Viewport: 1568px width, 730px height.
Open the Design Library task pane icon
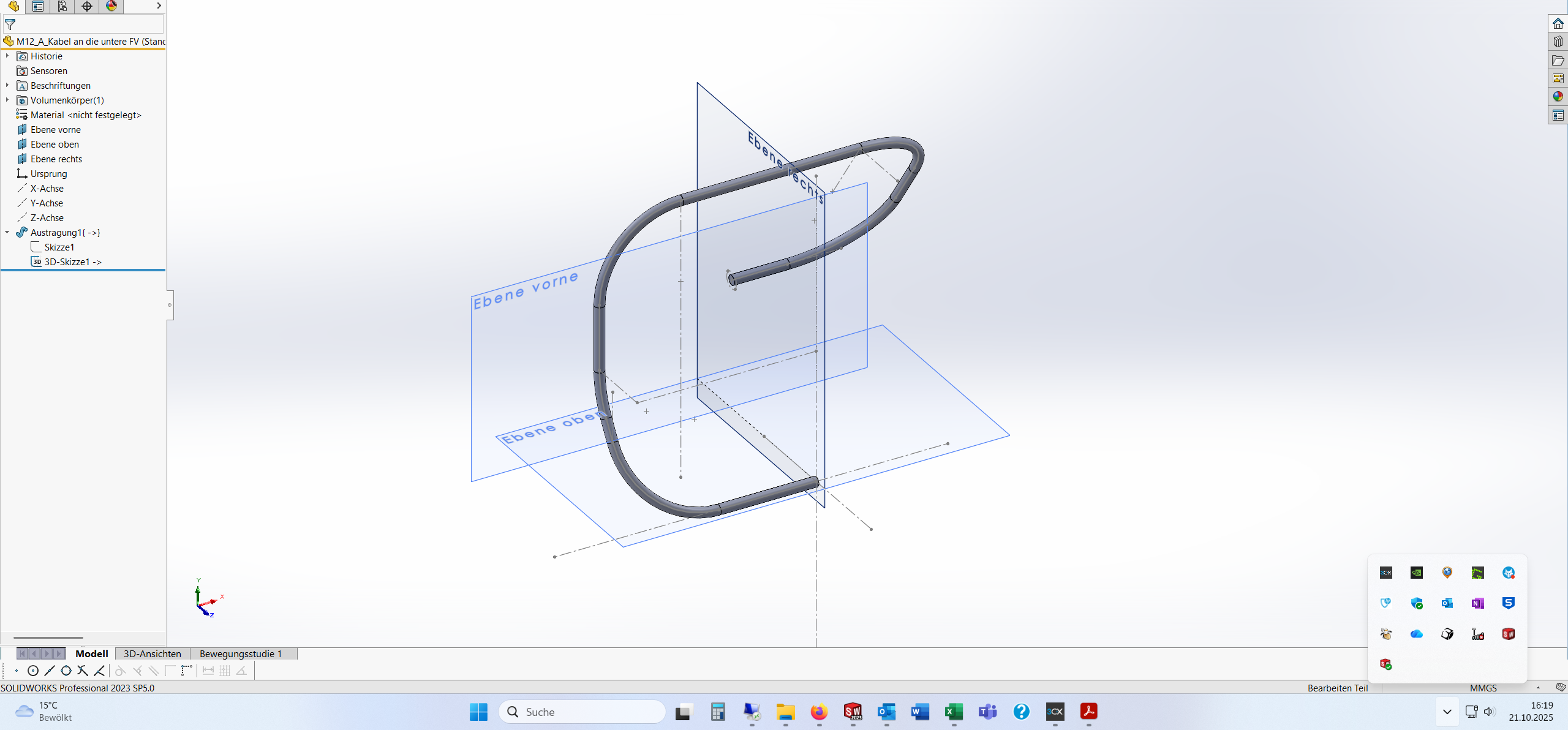[x=1558, y=42]
